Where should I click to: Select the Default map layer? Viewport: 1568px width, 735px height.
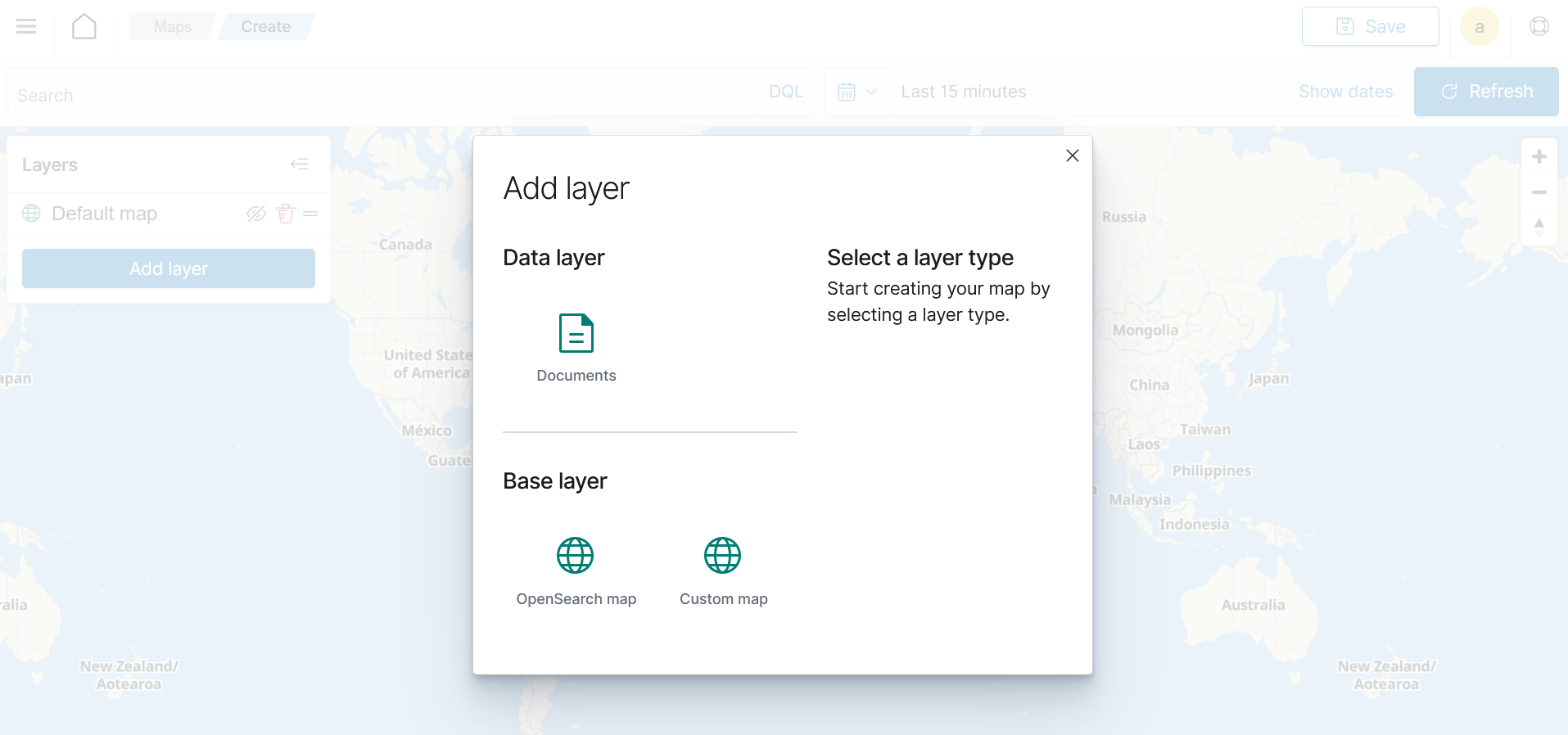tap(105, 214)
